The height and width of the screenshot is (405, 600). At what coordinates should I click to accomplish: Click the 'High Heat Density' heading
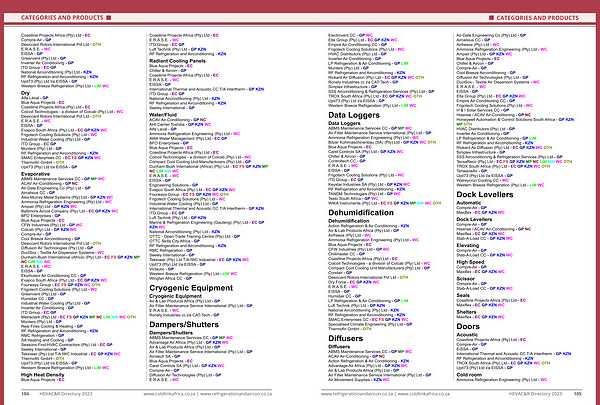point(42,375)
